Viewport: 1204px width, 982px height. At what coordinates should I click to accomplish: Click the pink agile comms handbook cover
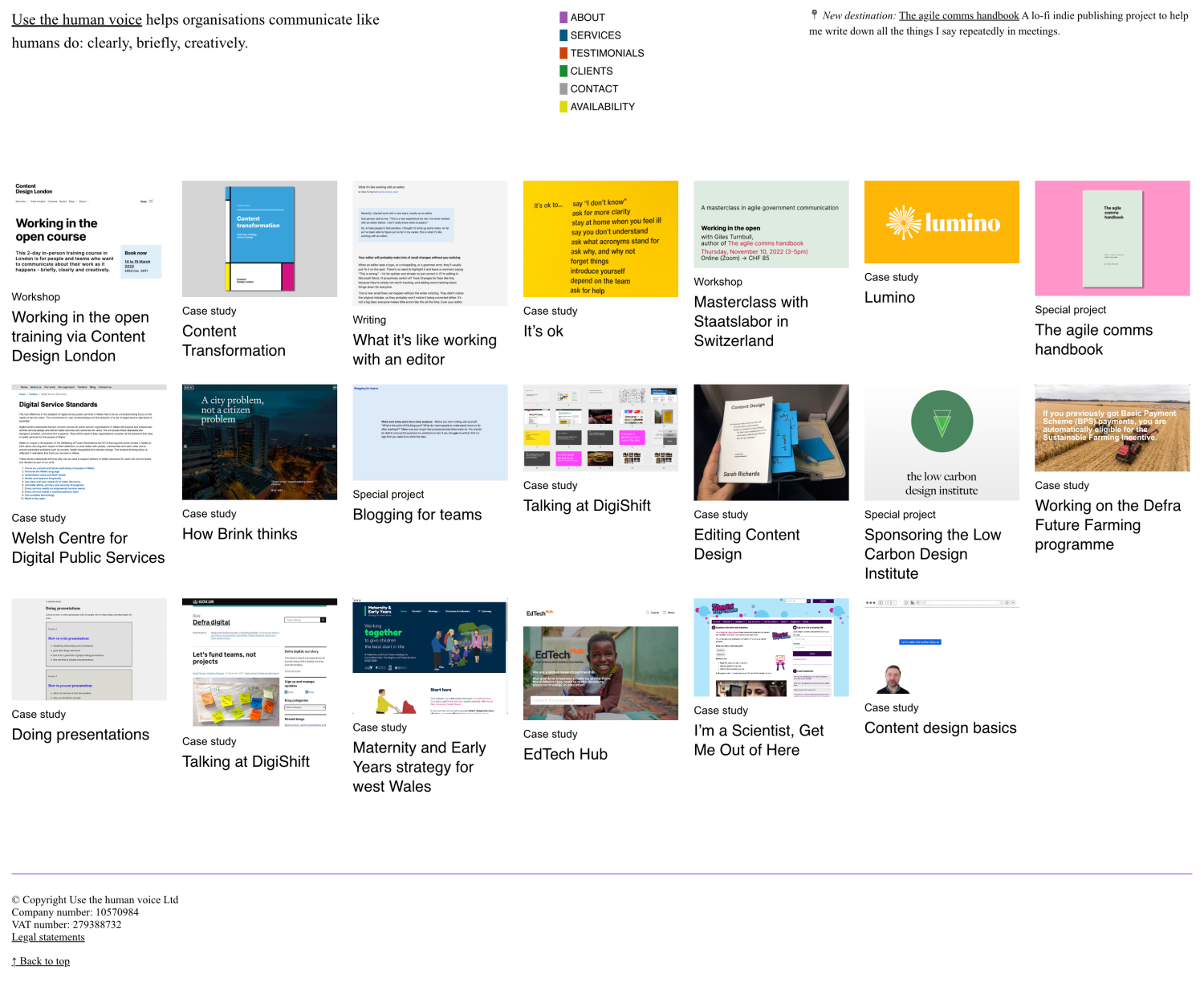(x=1112, y=238)
